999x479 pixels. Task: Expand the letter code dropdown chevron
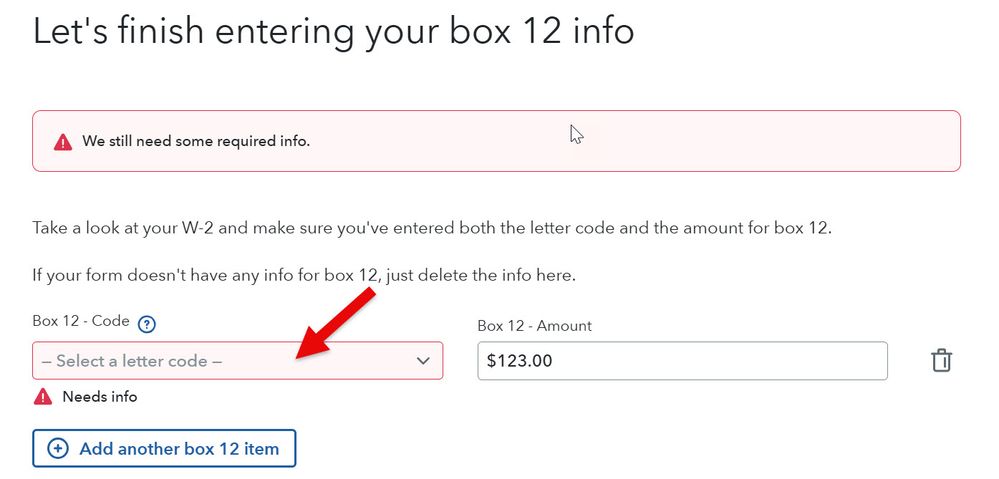tap(423, 361)
